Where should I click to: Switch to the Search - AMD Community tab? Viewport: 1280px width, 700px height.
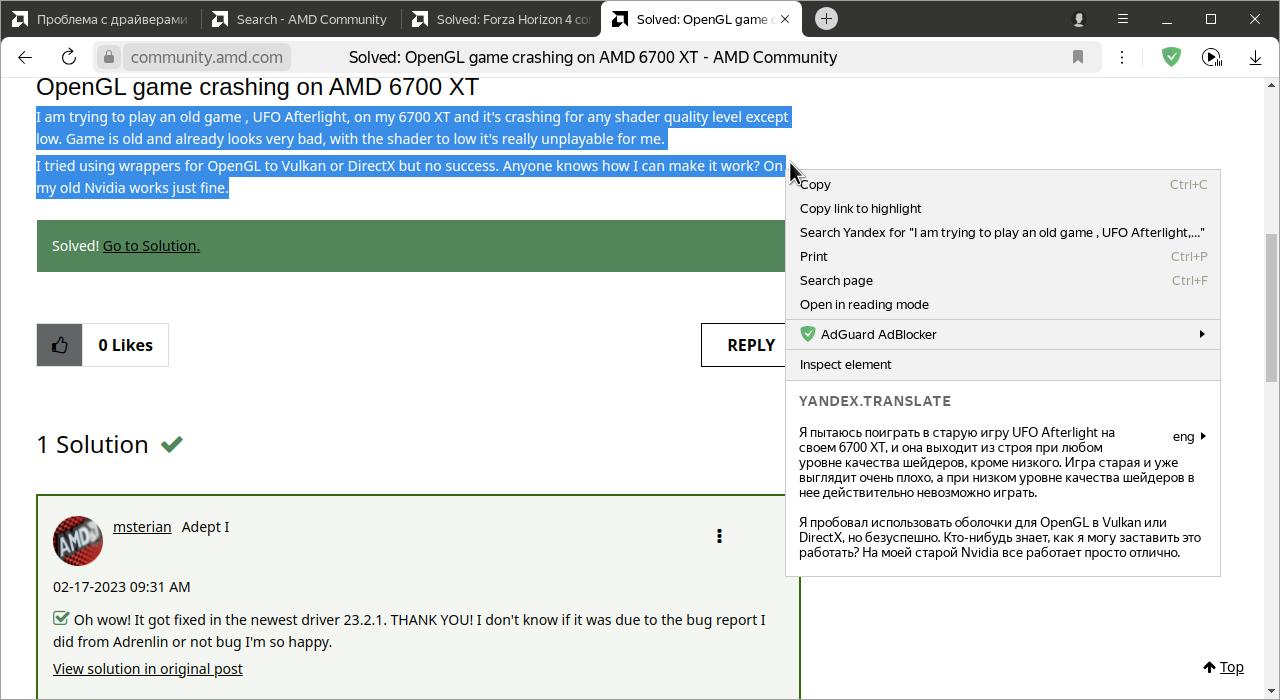click(x=300, y=19)
